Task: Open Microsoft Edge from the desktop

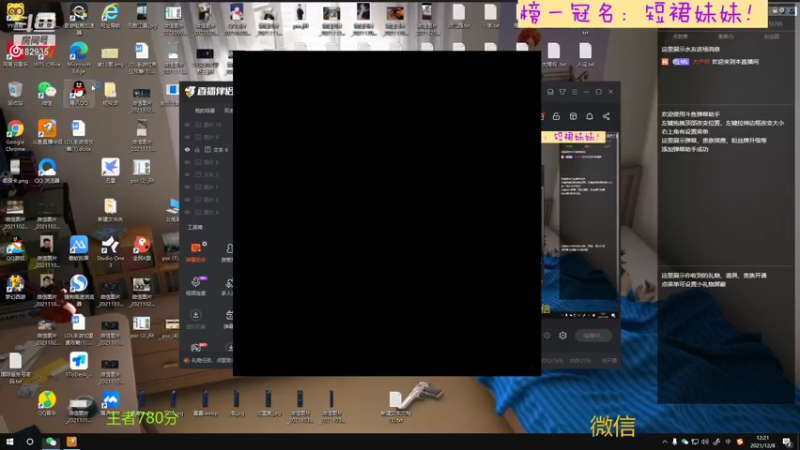Action: (78, 58)
